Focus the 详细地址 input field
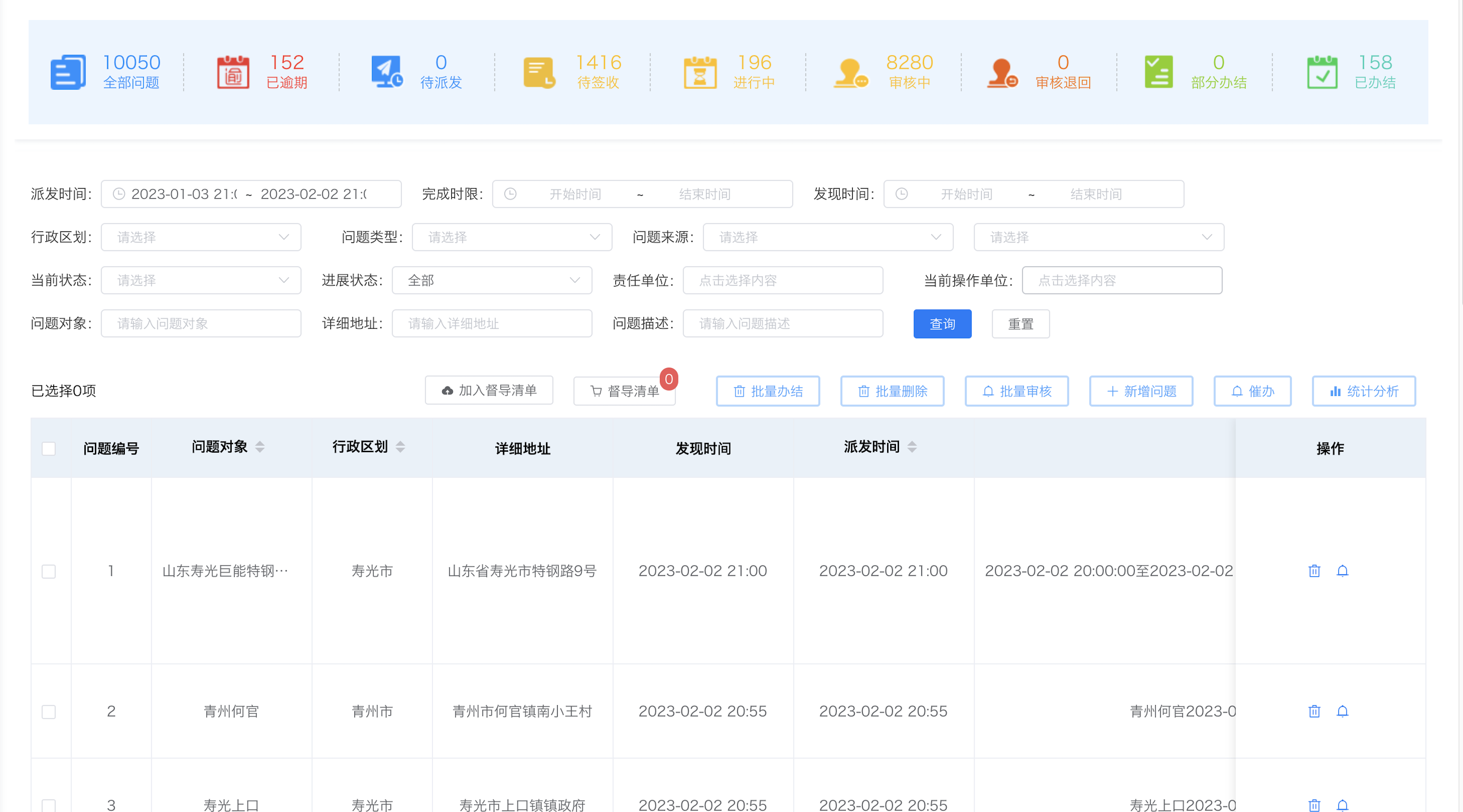Viewport: 1463px width, 812px height. (x=492, y=324)
